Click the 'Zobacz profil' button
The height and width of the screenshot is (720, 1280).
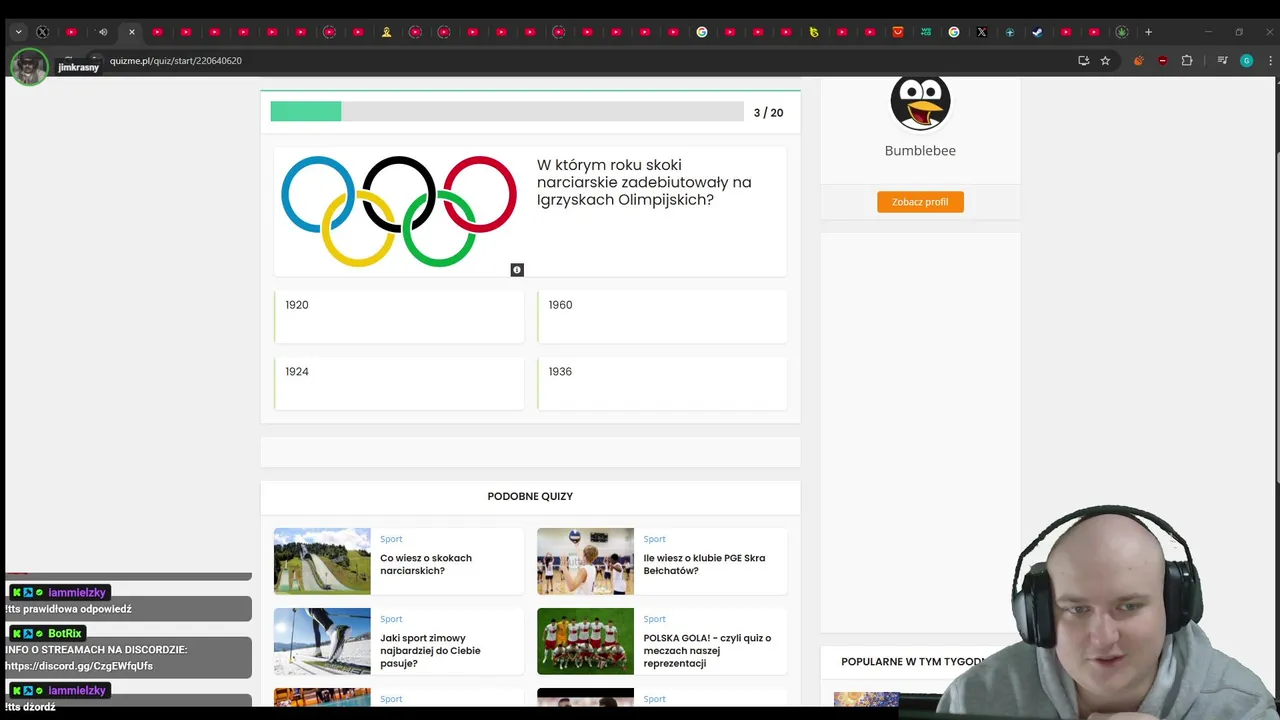[920, 202]
